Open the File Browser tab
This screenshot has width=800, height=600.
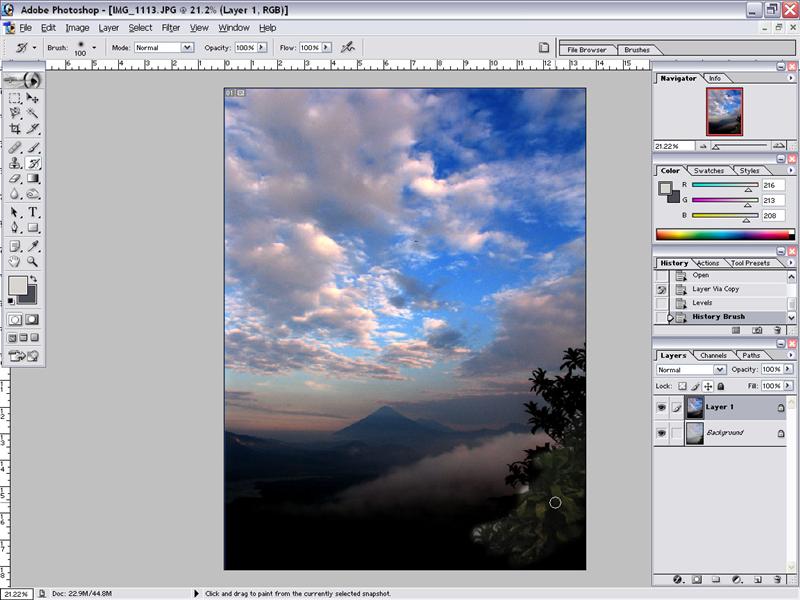(x=587, y=50)
